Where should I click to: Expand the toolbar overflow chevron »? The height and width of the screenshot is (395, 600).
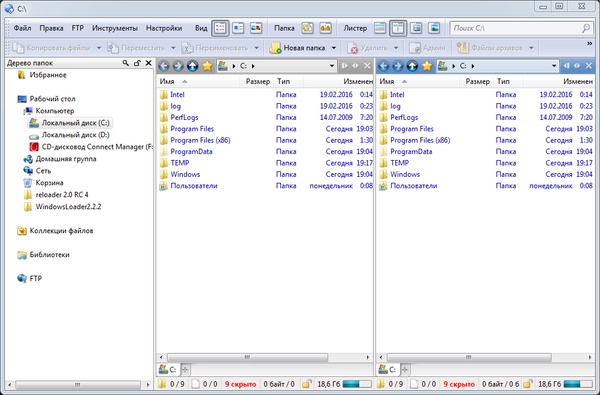tap(589, 44)
